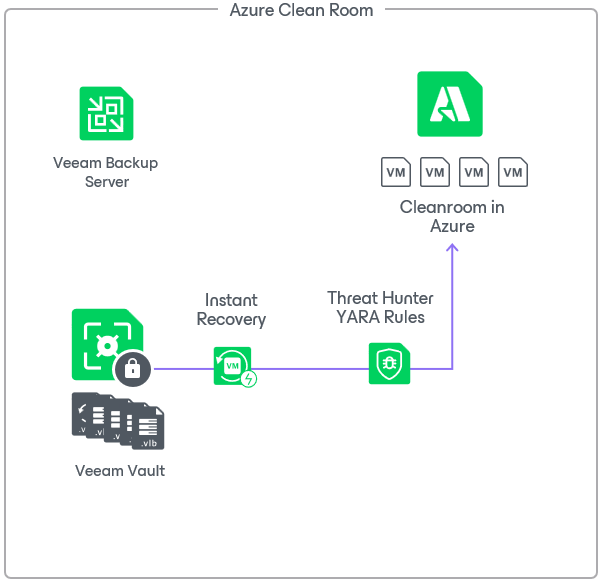The image size is (604, 582).
Task: Select the first VM icon under Azure
Action: click(396, 172)
